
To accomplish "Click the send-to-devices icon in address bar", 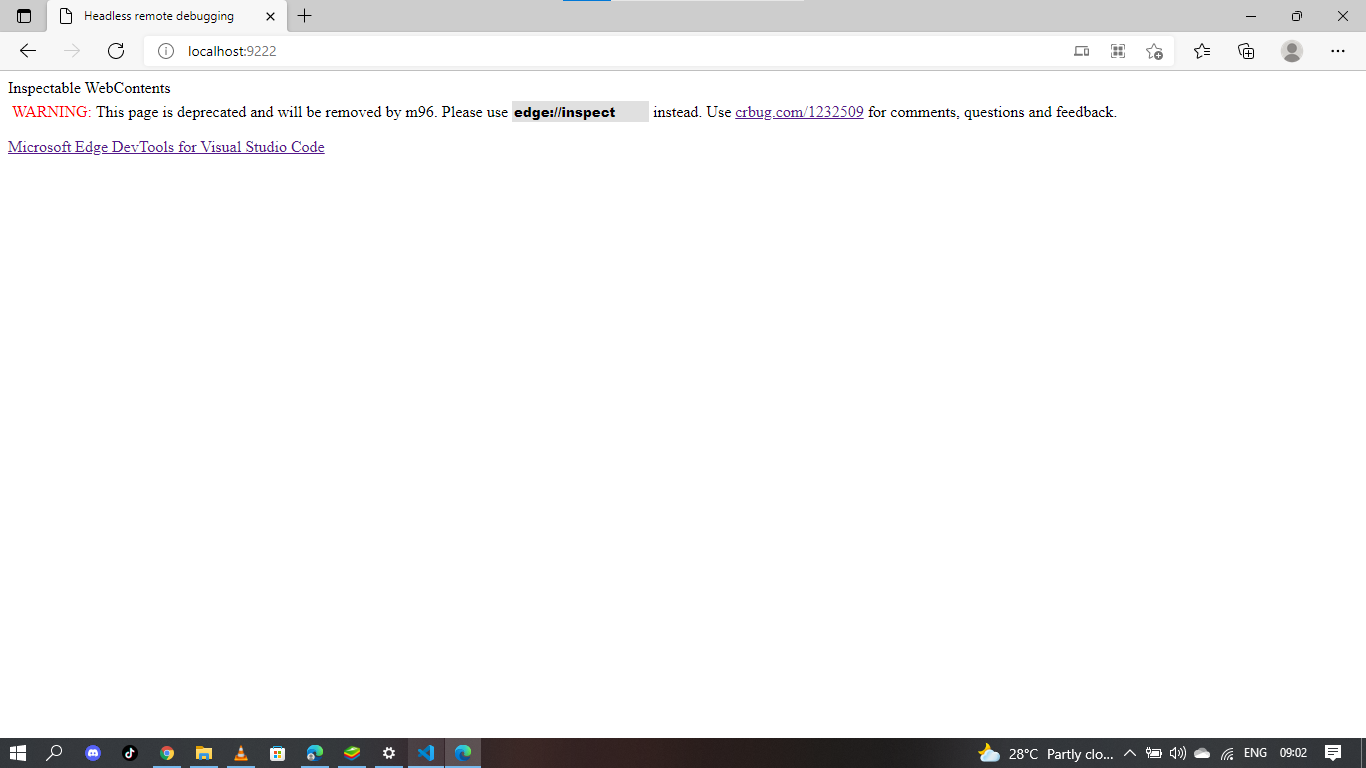I will (x=1081, y=50).
